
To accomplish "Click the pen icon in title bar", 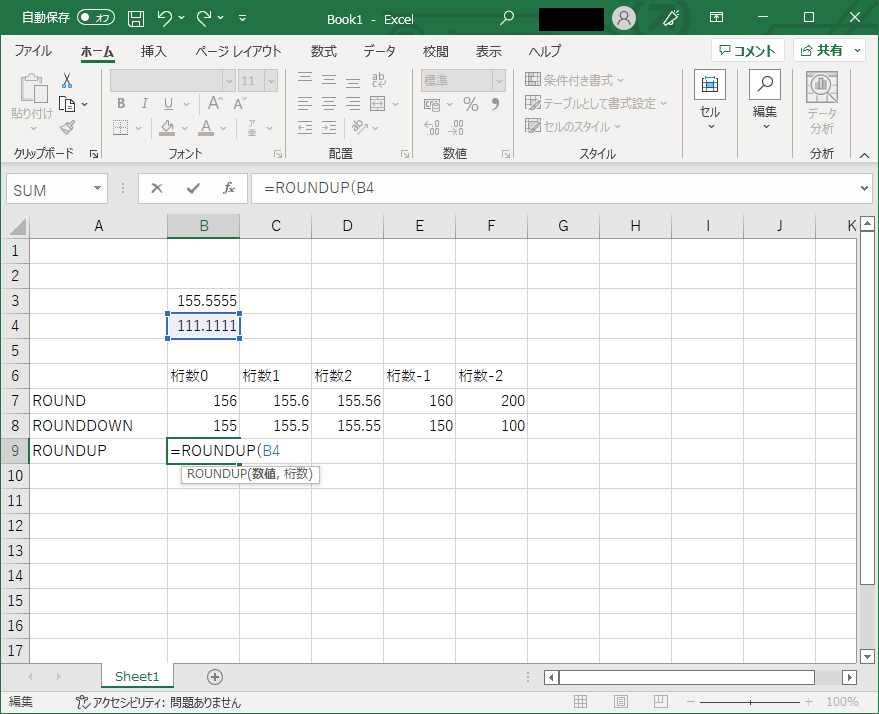I will [670, 18].
